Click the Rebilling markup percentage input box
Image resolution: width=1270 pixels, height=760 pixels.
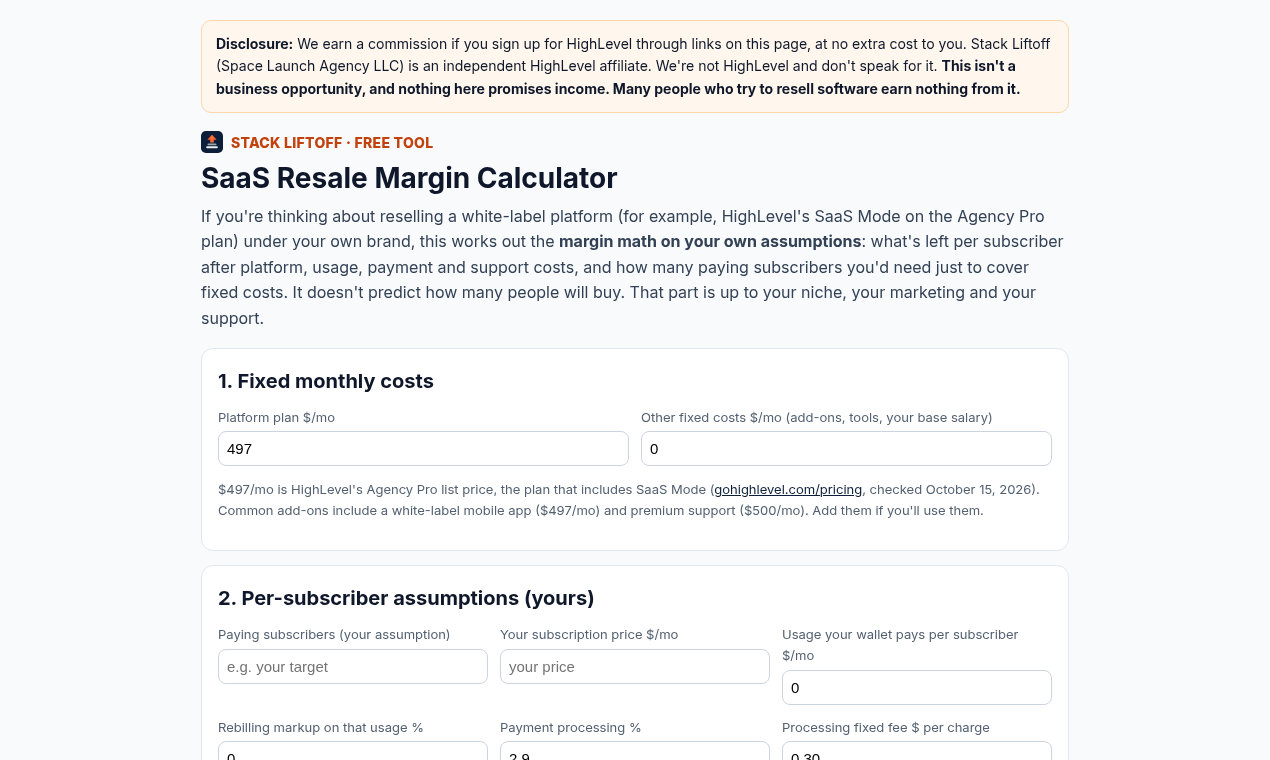tap(353, 751)
